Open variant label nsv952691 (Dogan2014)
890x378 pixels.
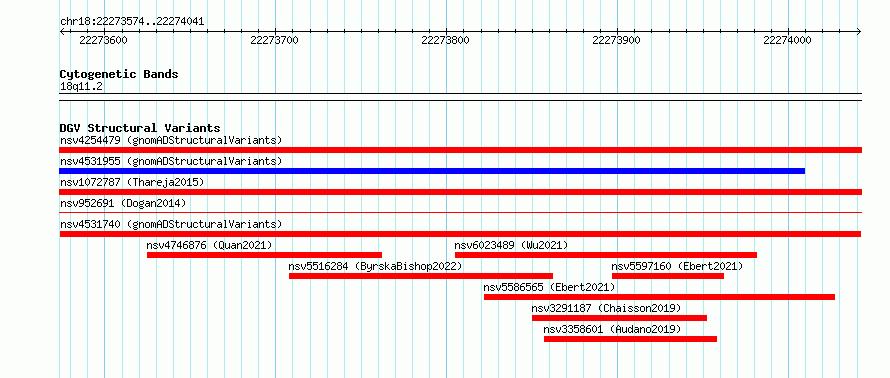point(123,203)
